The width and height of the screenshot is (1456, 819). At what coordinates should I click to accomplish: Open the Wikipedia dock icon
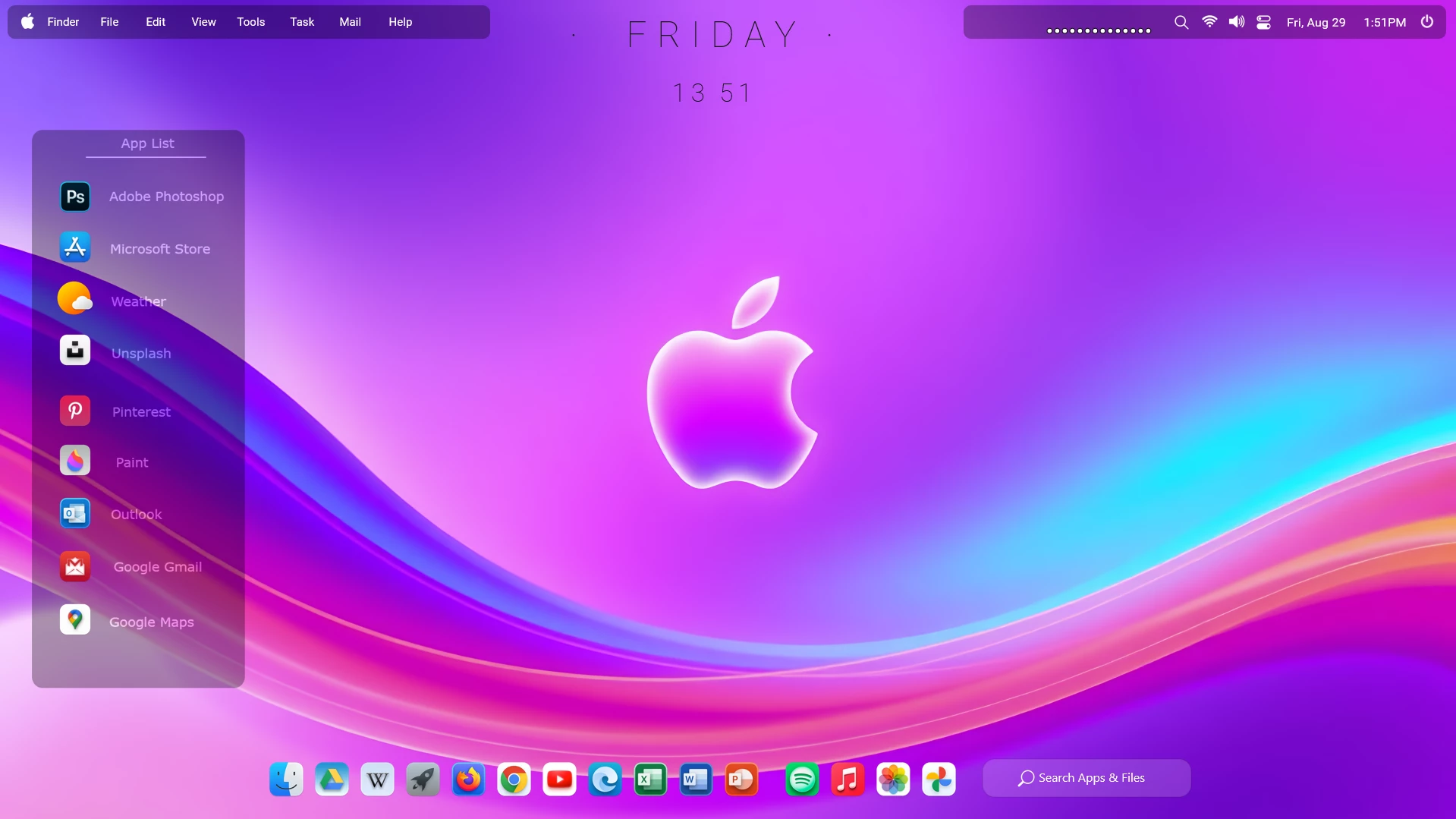(x=377, y=779)
